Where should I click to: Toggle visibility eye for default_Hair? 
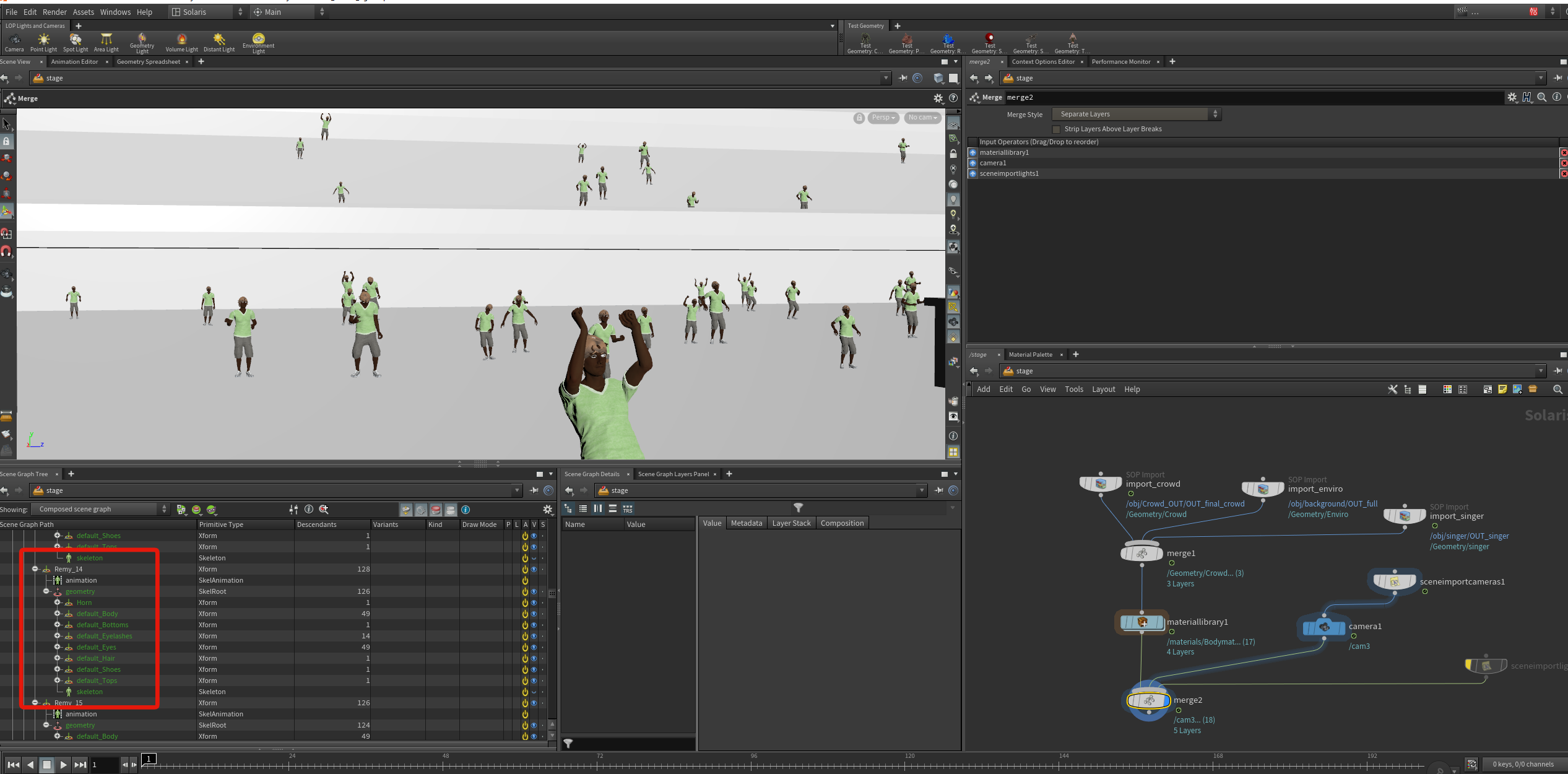(x=534, y=659)
